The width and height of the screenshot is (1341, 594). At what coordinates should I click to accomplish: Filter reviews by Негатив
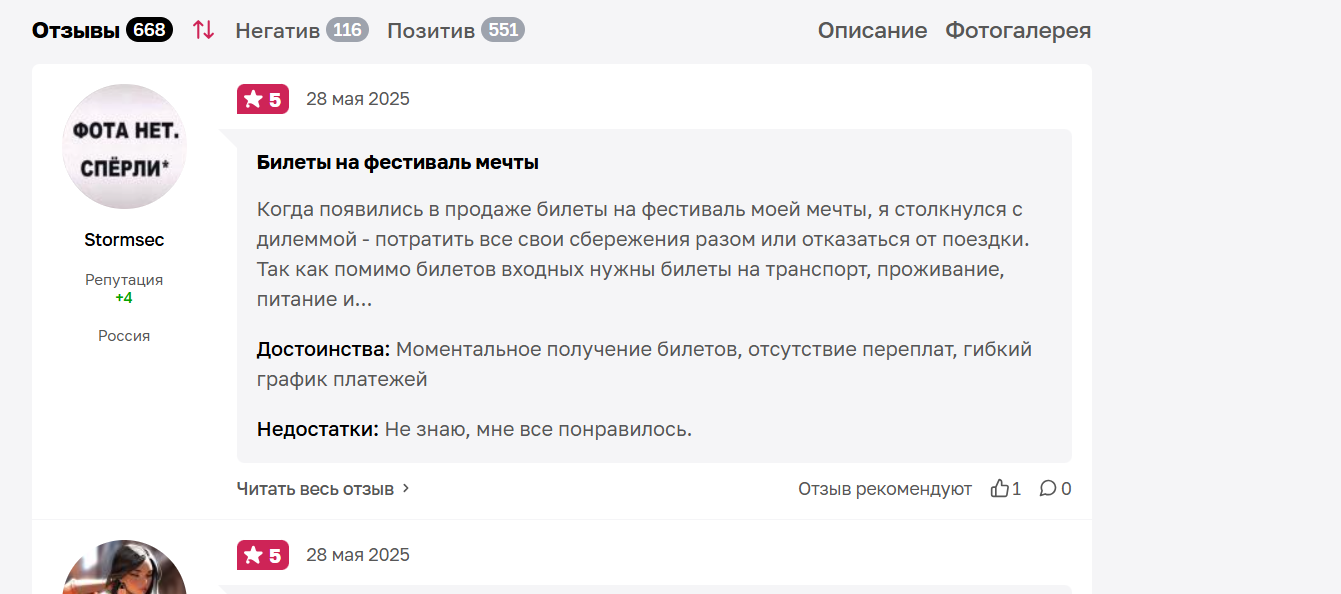click(278, 30)
